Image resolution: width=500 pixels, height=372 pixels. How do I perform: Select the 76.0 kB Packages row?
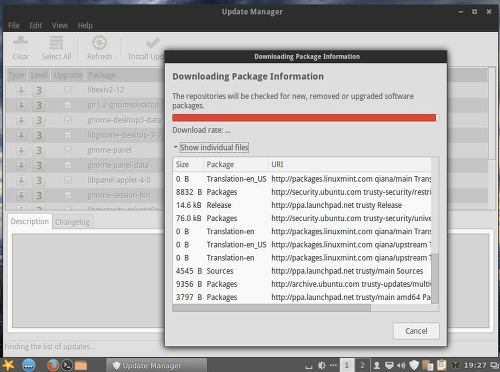tap(302, 218)
